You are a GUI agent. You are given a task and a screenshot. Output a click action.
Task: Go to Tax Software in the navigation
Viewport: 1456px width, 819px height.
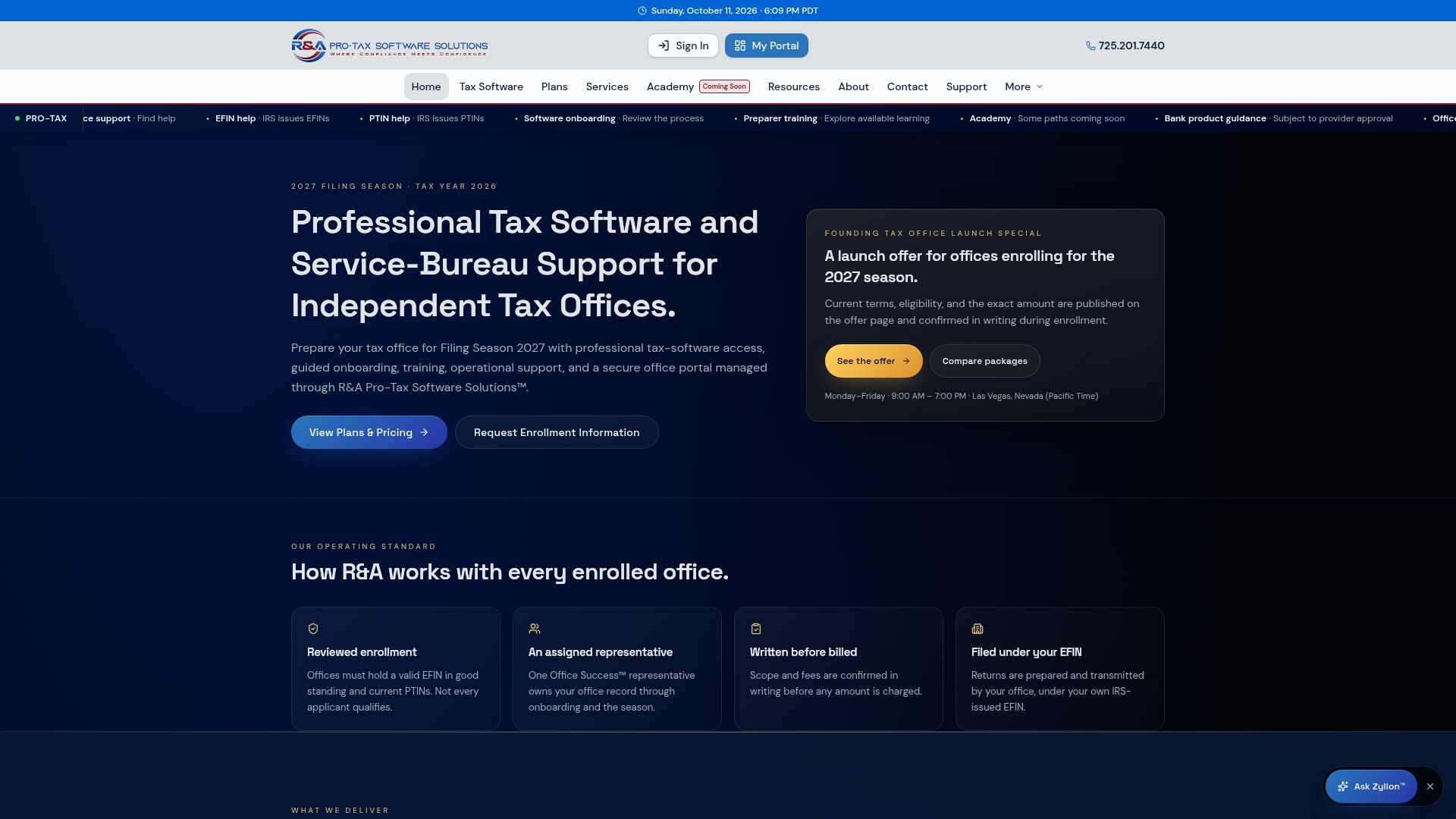coord(491,86)
